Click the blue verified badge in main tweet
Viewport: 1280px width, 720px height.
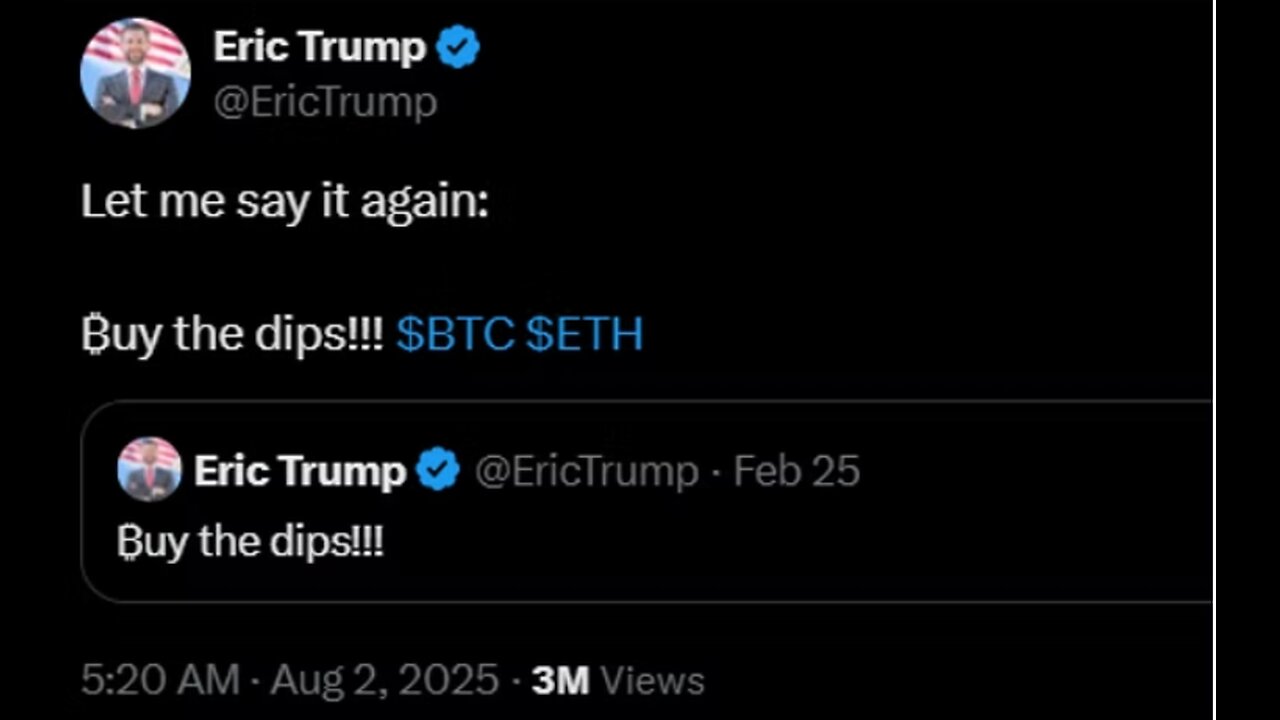(457, 48)
